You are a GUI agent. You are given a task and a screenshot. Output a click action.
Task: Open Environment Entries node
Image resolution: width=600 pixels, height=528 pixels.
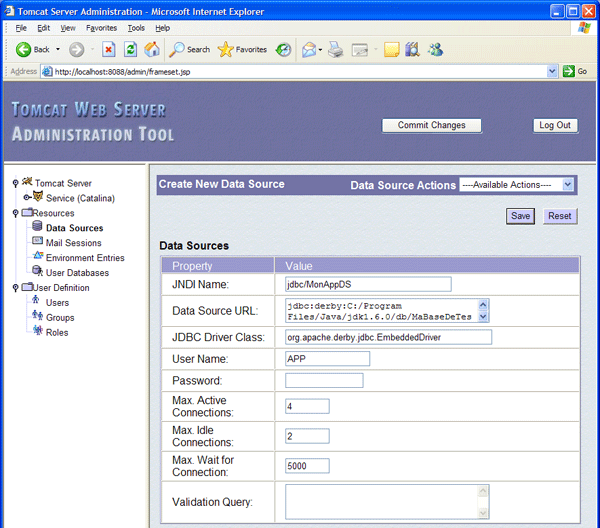(85, 258)
